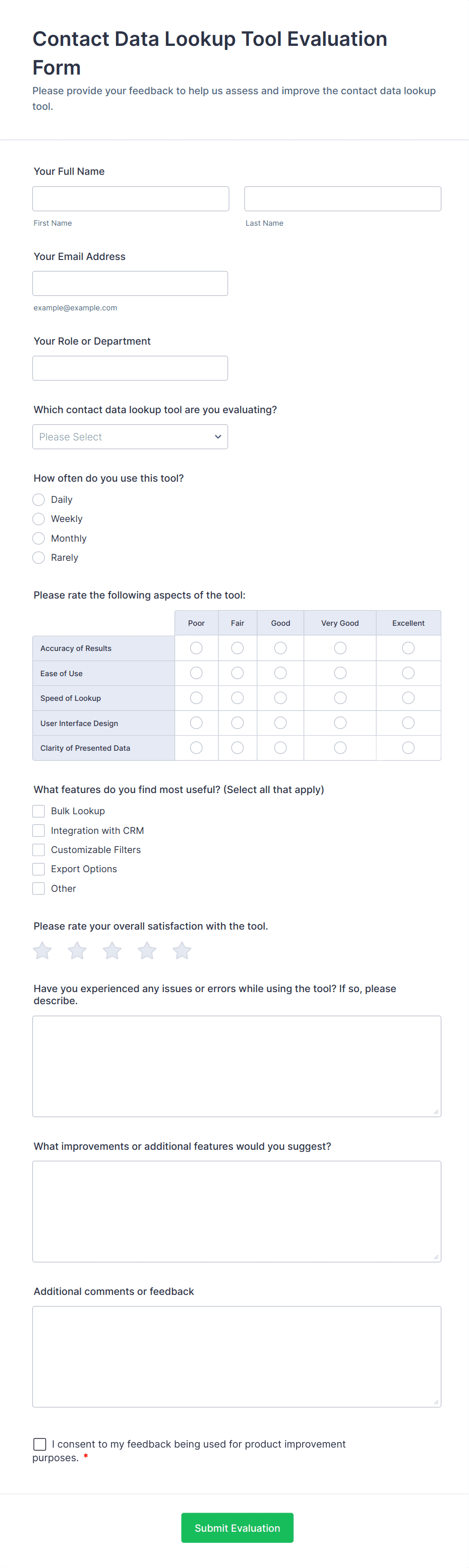Rate overall satisfaction three stars
Image resolution: width=469 pixels, height=1568 pixels.
click(x=112, y=951)
